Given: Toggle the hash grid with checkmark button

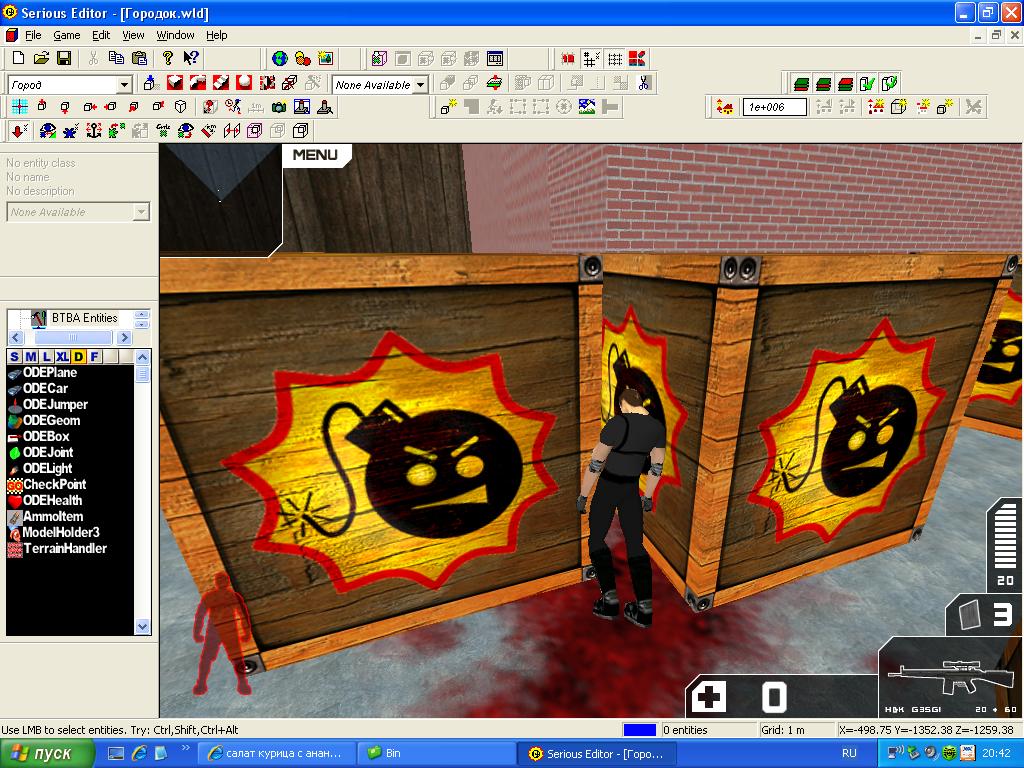Looking at the screenshot, I should pos(591,59).
